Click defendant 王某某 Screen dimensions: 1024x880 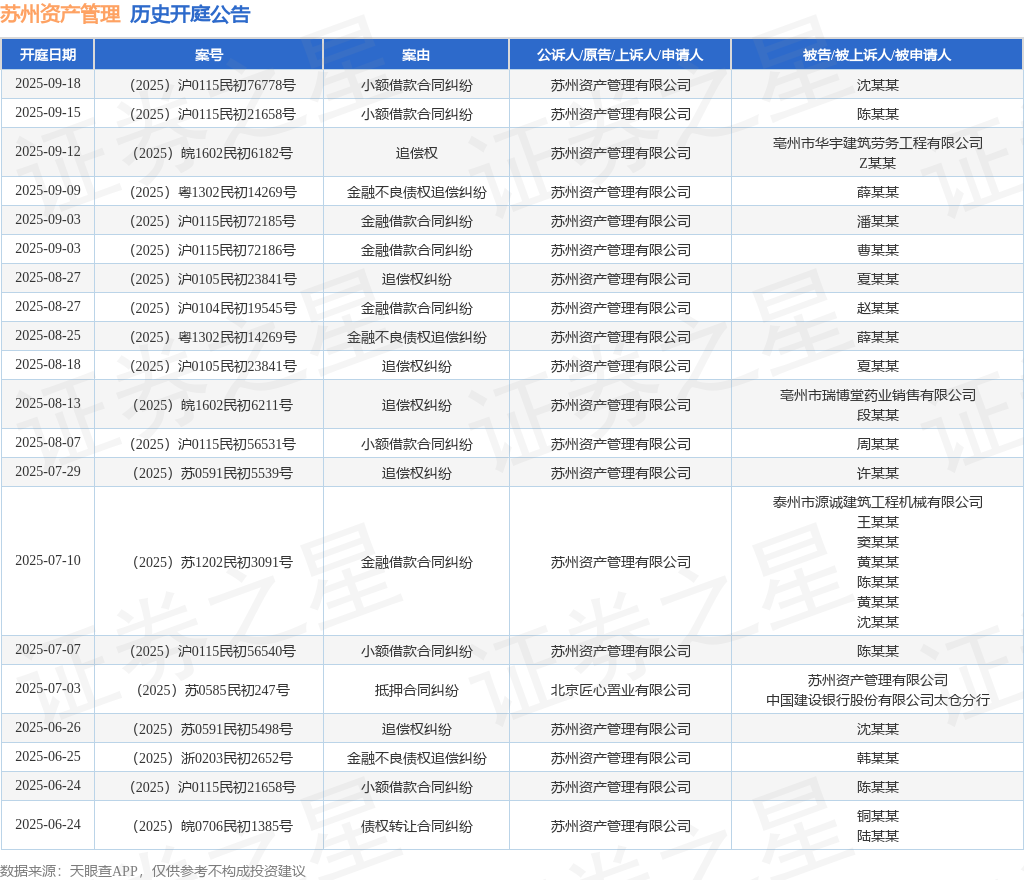(878, 522)
